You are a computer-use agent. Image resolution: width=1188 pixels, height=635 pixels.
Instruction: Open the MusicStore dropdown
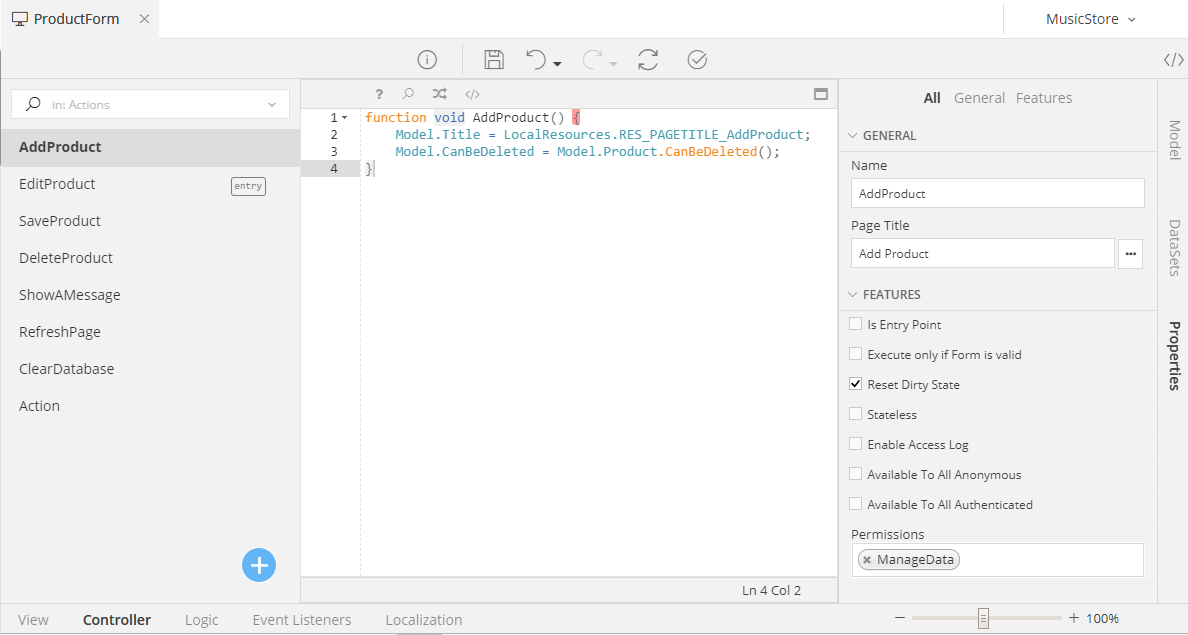(1090, 19)
